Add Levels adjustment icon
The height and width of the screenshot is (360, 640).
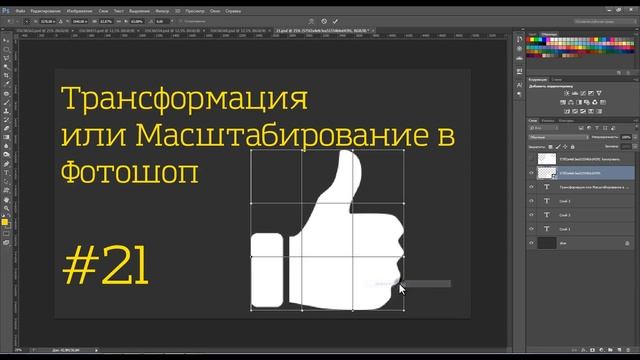click(x=575, y=93)
